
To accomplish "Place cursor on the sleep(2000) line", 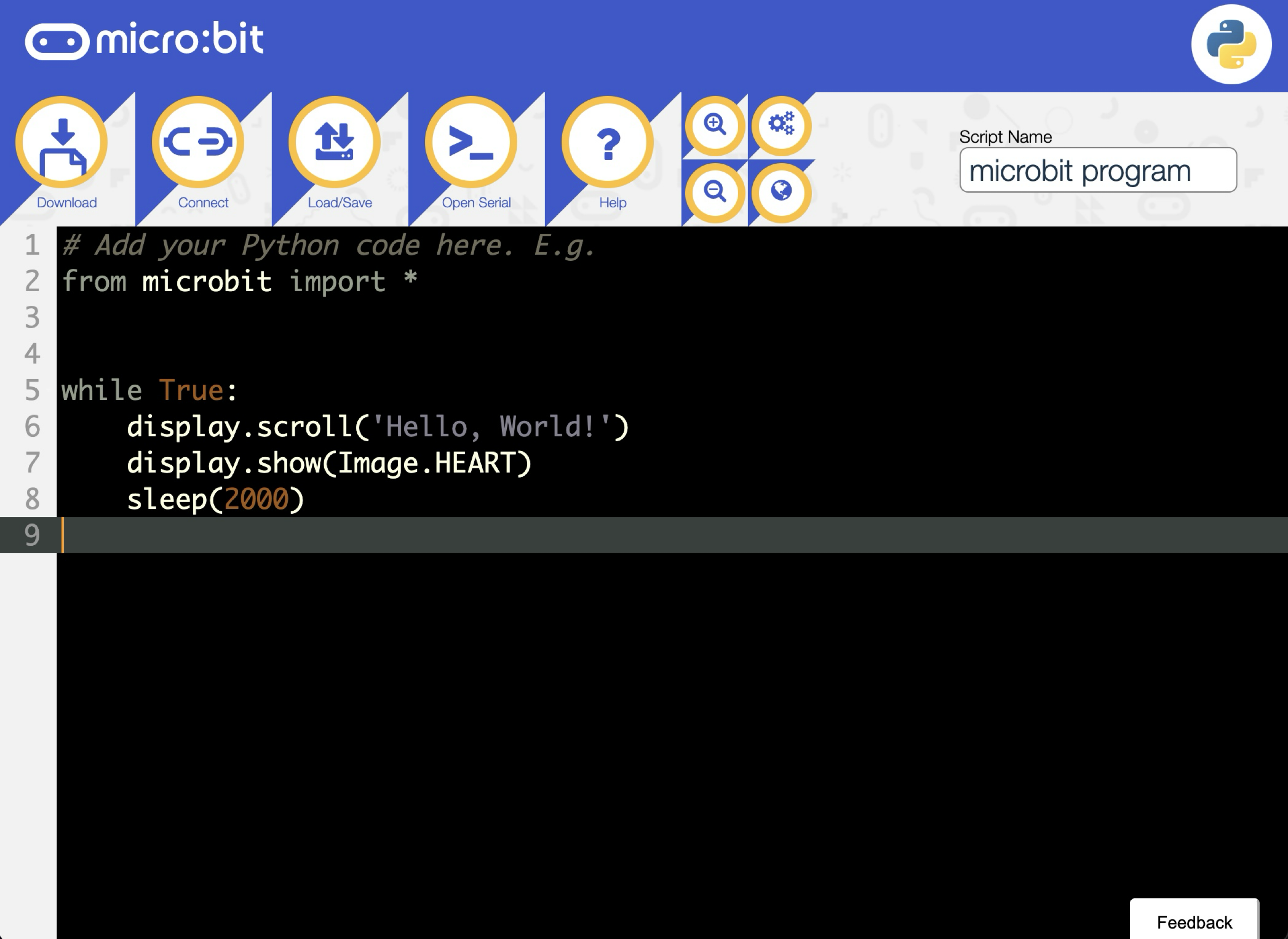I will (x=216, y=500).
